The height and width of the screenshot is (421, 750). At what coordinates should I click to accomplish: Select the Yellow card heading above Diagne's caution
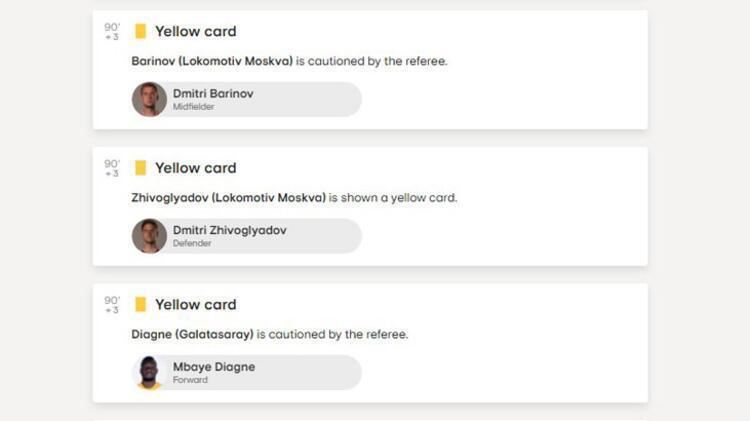click(195, 304)
